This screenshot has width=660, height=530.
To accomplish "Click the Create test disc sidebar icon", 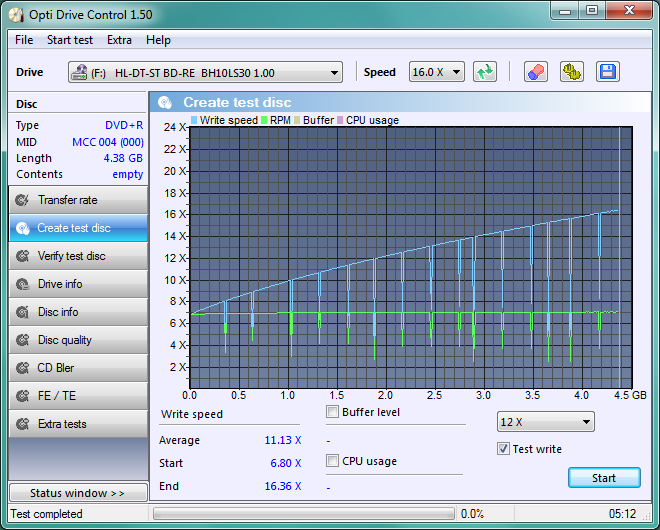I will (22, 228).
